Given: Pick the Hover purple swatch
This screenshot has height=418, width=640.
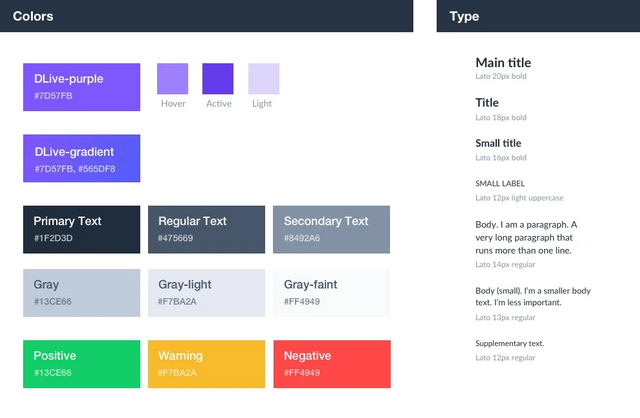Looking at the screenshot, I should (173, 78).
